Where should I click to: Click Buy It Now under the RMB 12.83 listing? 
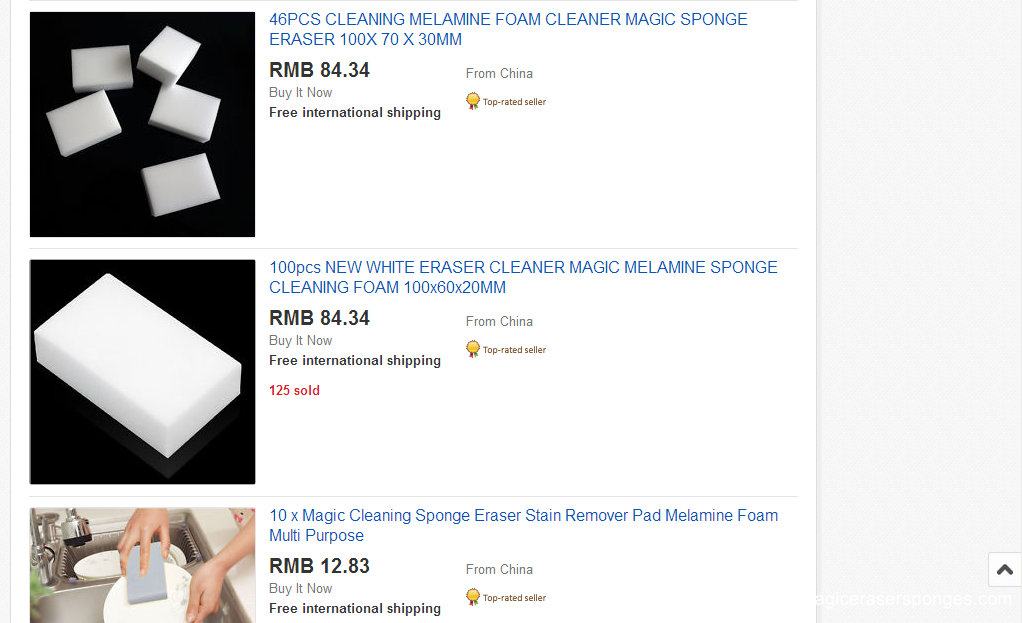point(300,588)
